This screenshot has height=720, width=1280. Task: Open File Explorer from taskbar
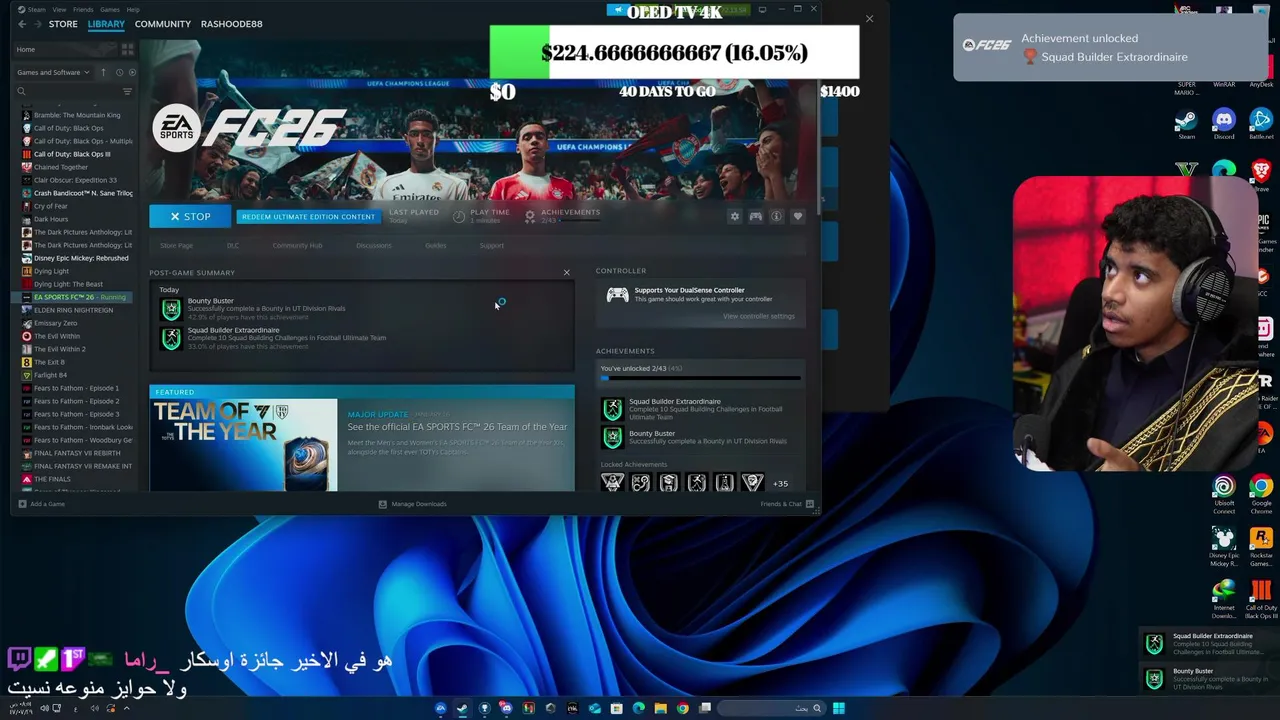coord(660,708)
